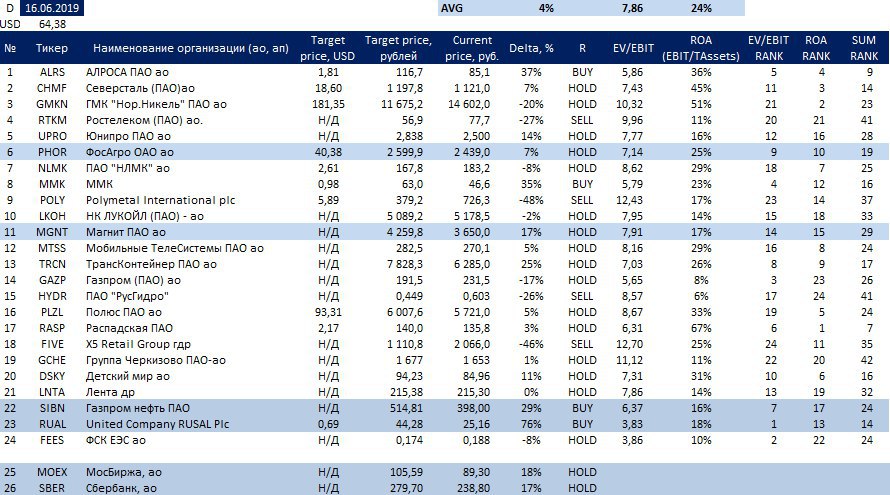890x495 pixels.
Task: Click МосБиржа current price 89,30
Action: (x=476, y=472)
